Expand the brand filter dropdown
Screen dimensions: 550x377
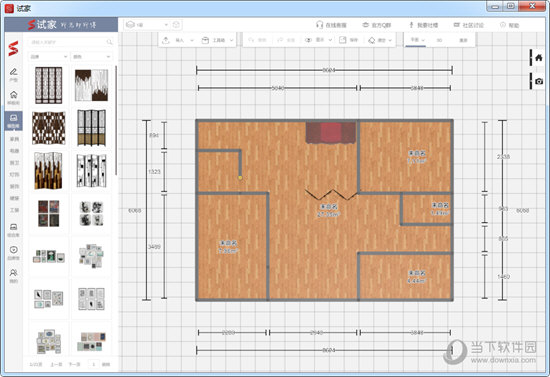48,56
